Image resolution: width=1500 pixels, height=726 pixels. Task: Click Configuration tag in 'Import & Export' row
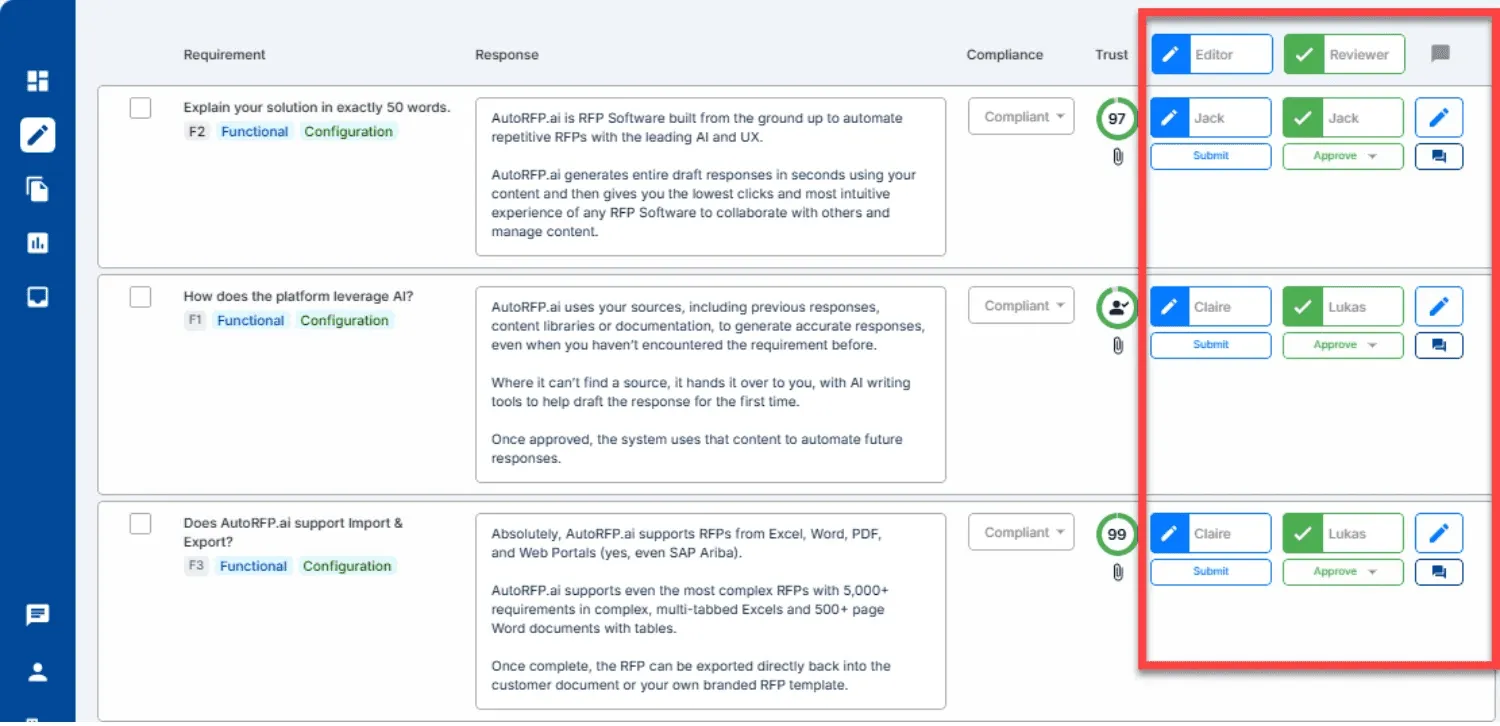click(347, 567)
